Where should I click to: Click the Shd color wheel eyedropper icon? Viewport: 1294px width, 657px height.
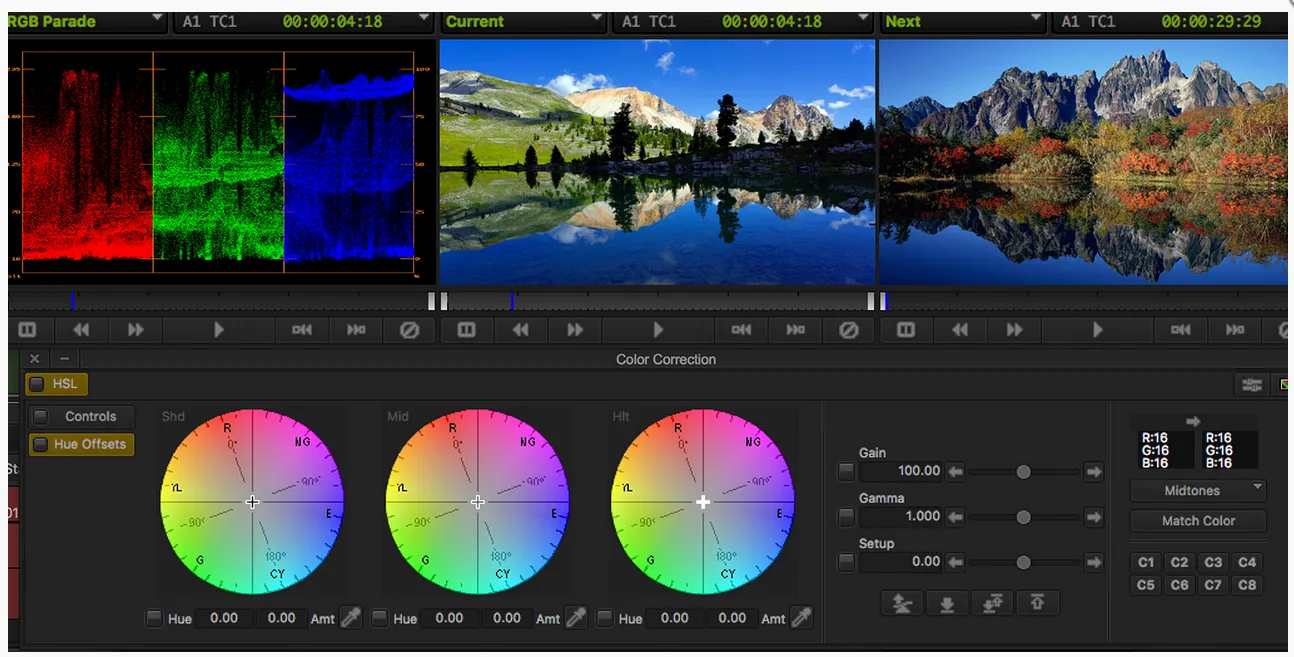[x=351, y=618]
